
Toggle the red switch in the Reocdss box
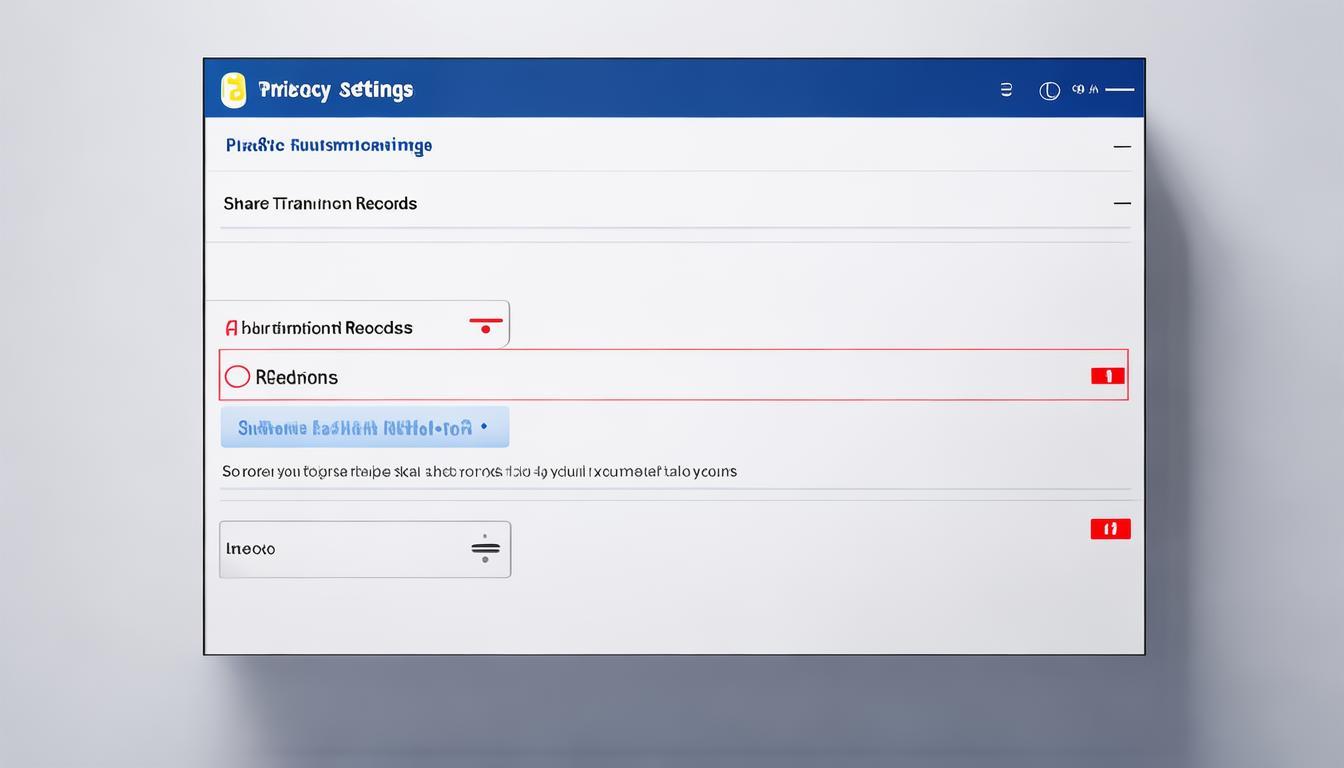[x=486, y=325]
